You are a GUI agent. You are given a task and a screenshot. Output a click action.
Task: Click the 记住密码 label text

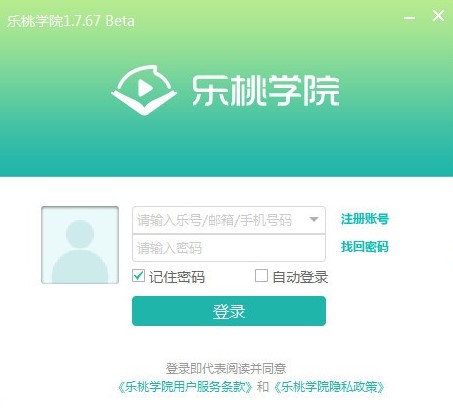point(177,277)
